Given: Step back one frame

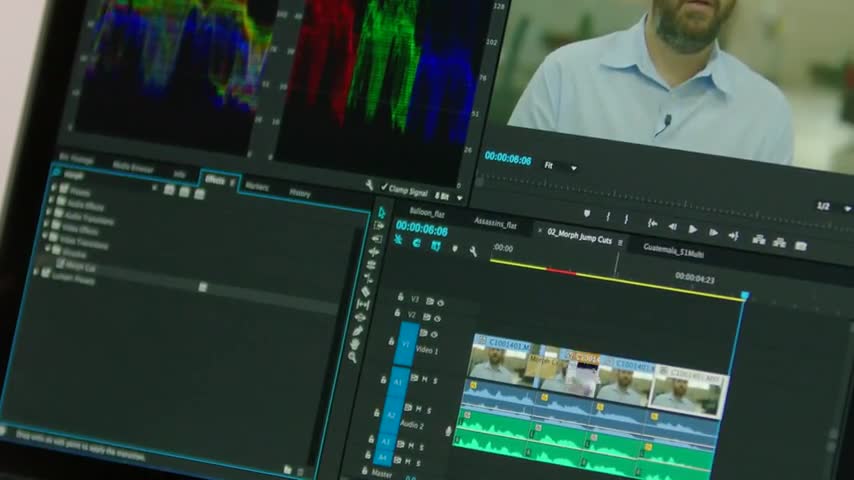Looking at the screenshot, I should [x=672, y=227].
